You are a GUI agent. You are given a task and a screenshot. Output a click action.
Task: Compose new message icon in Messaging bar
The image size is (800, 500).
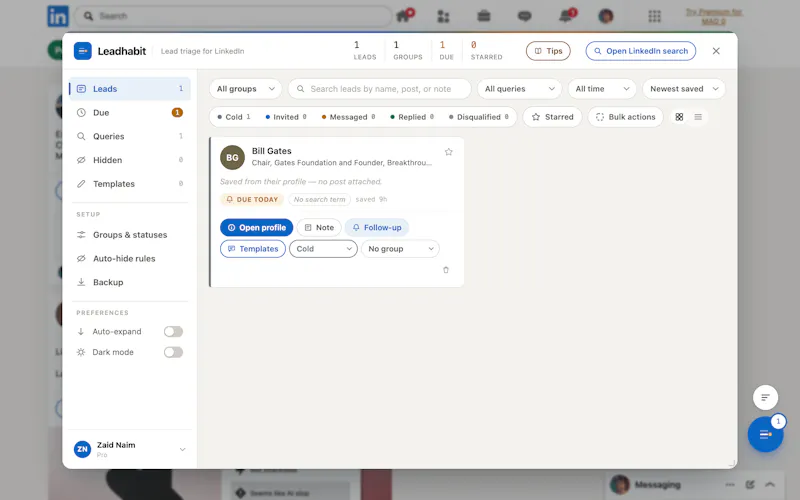pyautogui.click(x=749, y=485)
